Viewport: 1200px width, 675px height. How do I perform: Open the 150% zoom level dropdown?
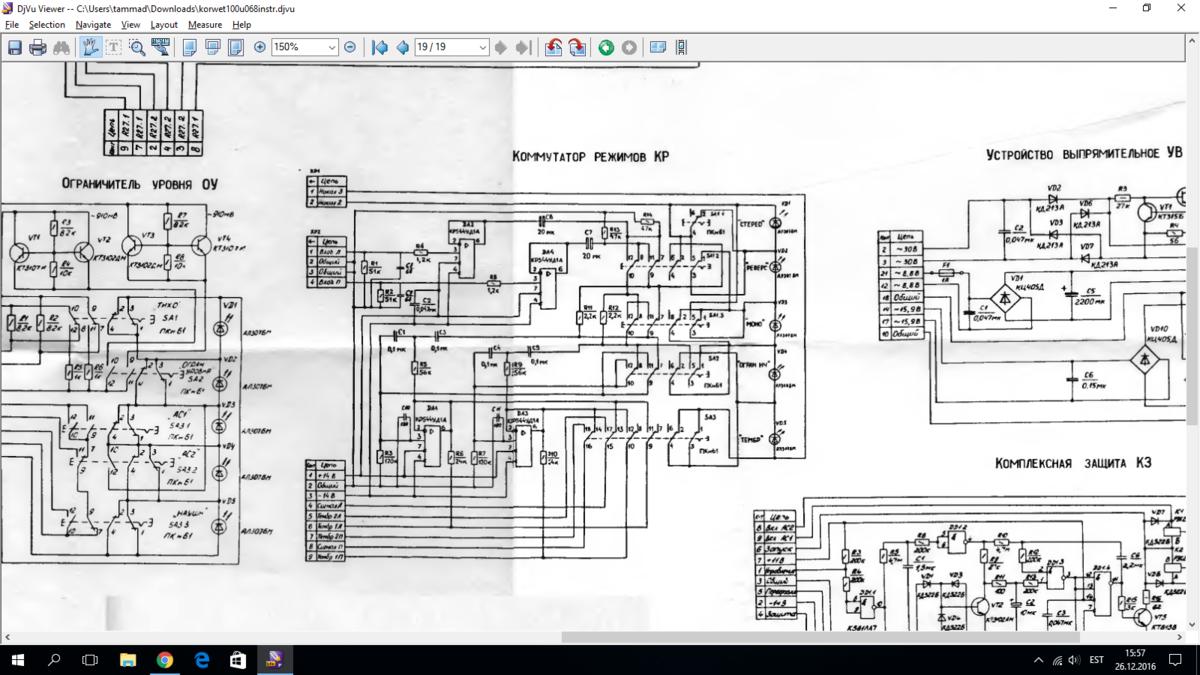tap(332, 47)
